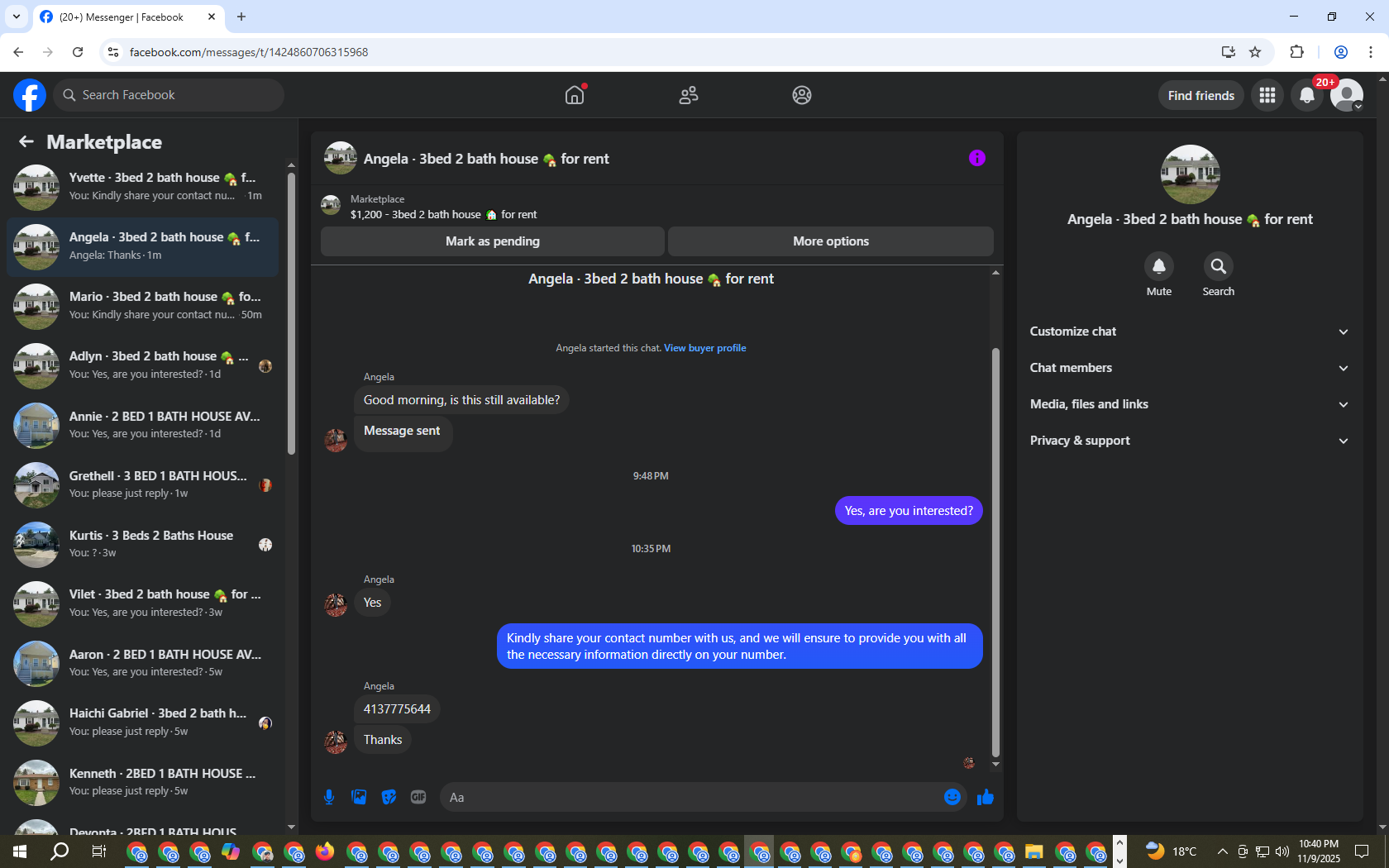
Task: Expand Privacy & support section
Action: [x=1190, y=441]
